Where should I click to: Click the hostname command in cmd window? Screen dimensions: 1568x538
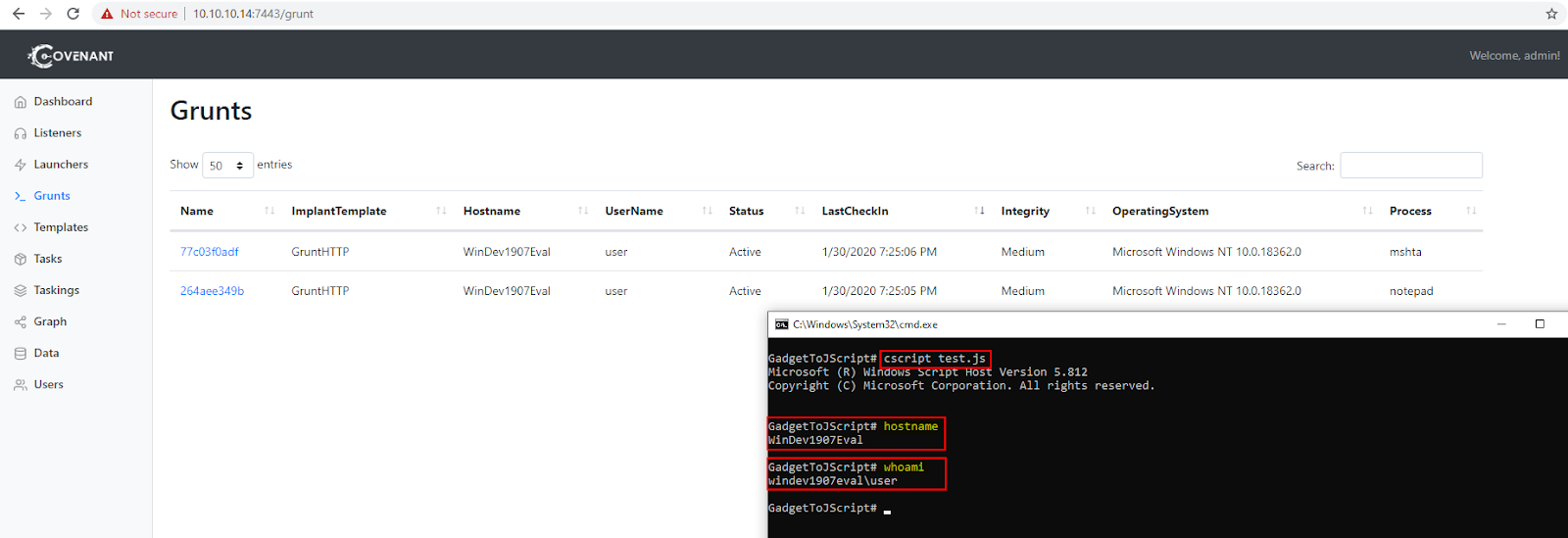pyautogui.click(x=910, y=426)
